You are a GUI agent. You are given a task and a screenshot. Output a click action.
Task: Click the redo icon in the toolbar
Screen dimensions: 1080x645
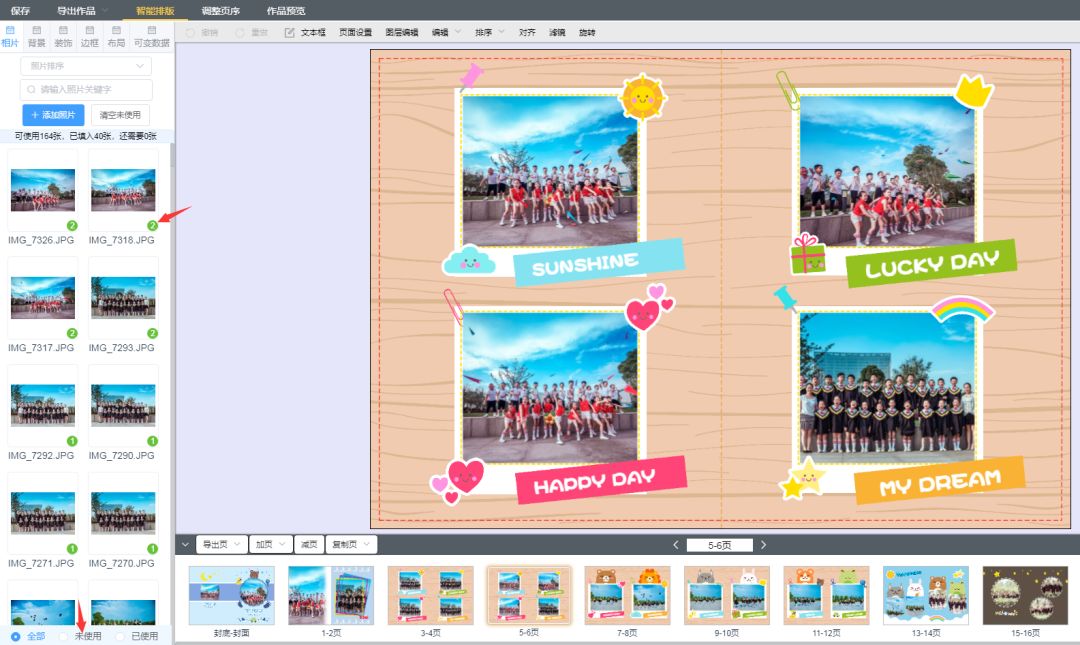tap(240, 32)
